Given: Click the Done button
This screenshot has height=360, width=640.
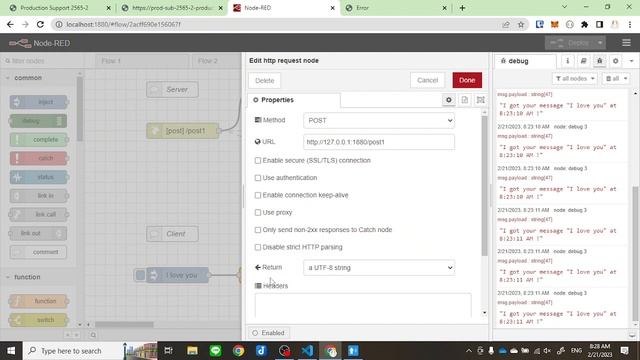Looking at the screenshot, I should pyautogui.click(x=467, y=80).
